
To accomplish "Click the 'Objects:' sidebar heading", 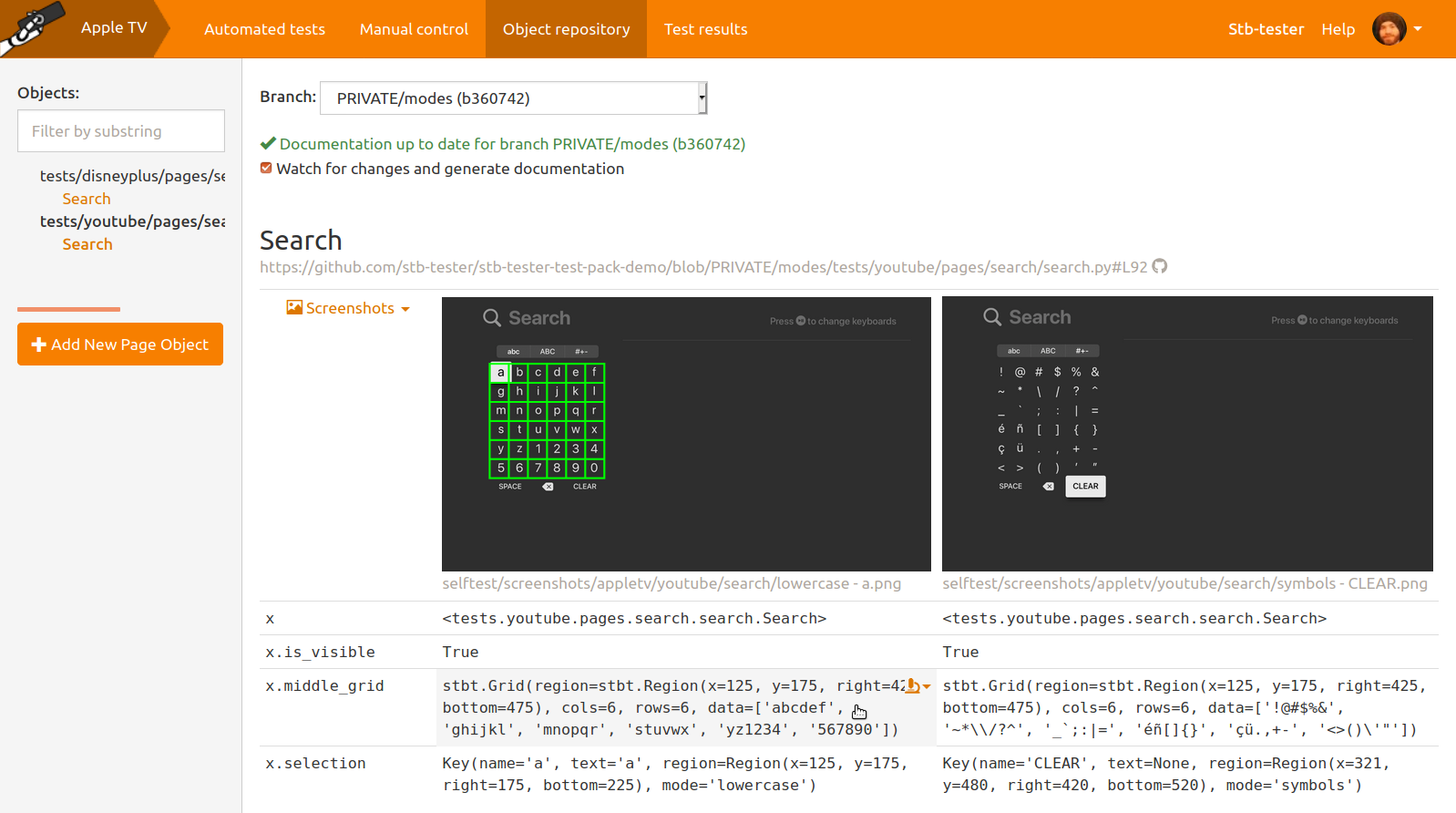I will click(x=48, y=93).
